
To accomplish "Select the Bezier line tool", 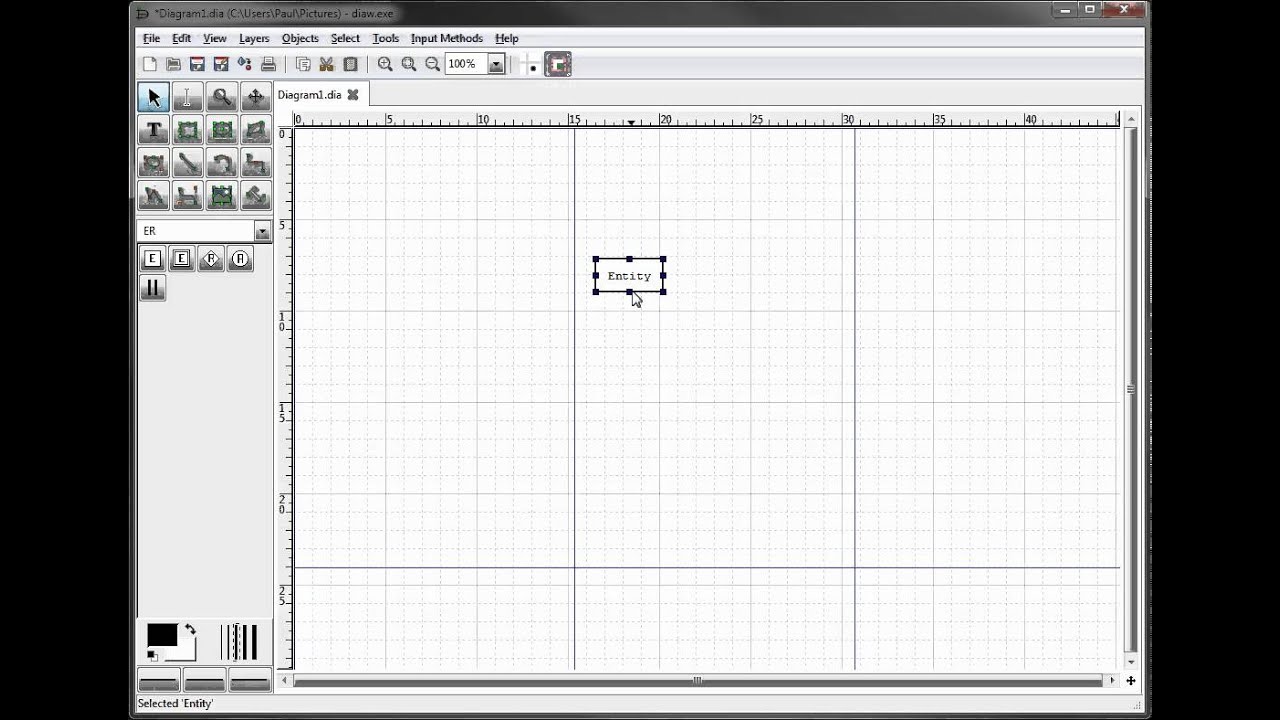I will coord(187,196).
